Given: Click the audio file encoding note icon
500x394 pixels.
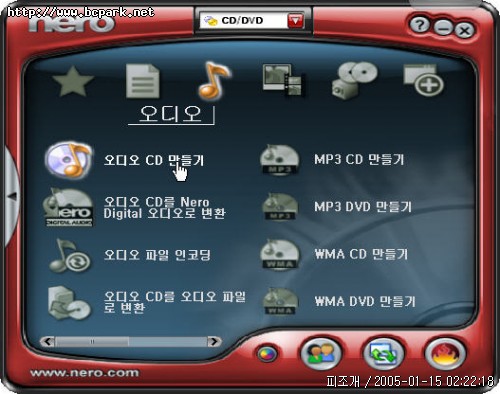Looking at the screenshot, I should tap(69, 256).
